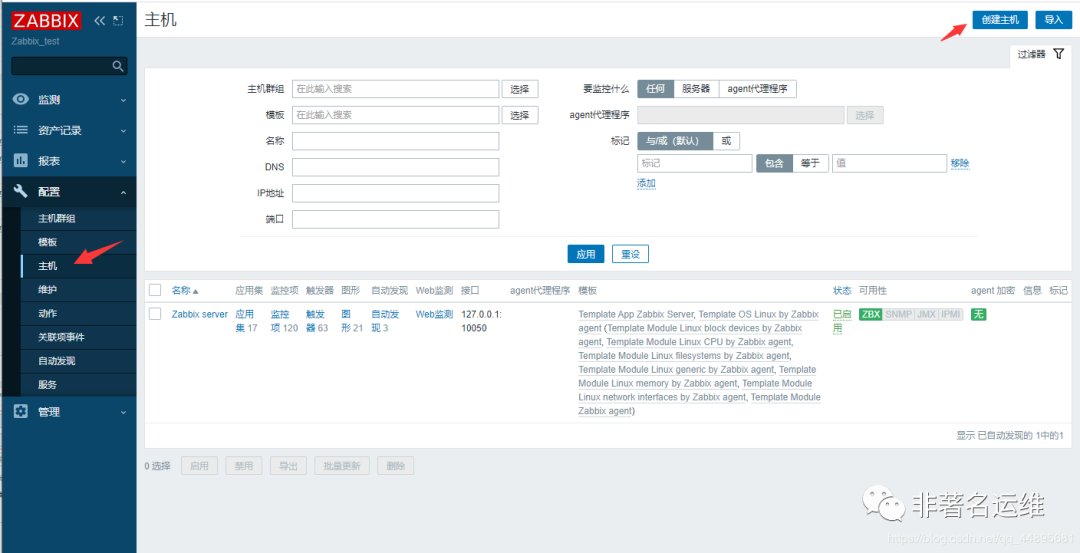Screen dimensions: 1080x553
Task: Click the IPMI availability badge
Action: [x=951, y=314]
